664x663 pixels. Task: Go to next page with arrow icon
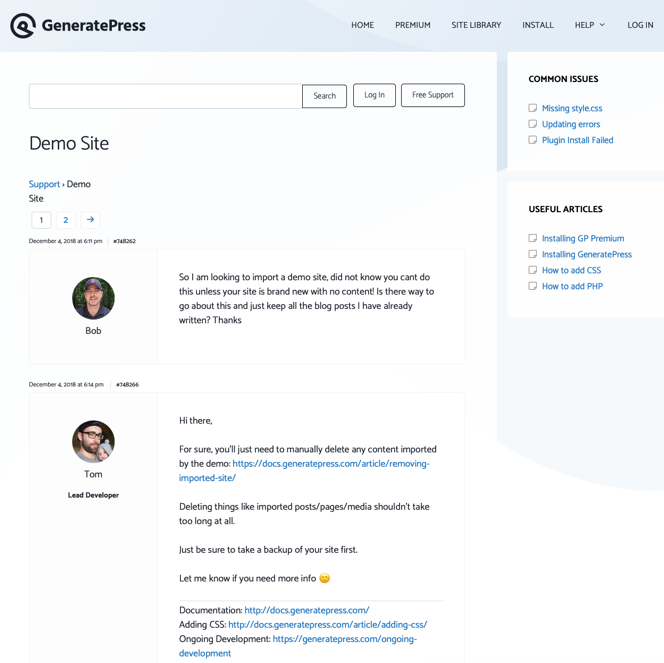[x=90, y=220]
